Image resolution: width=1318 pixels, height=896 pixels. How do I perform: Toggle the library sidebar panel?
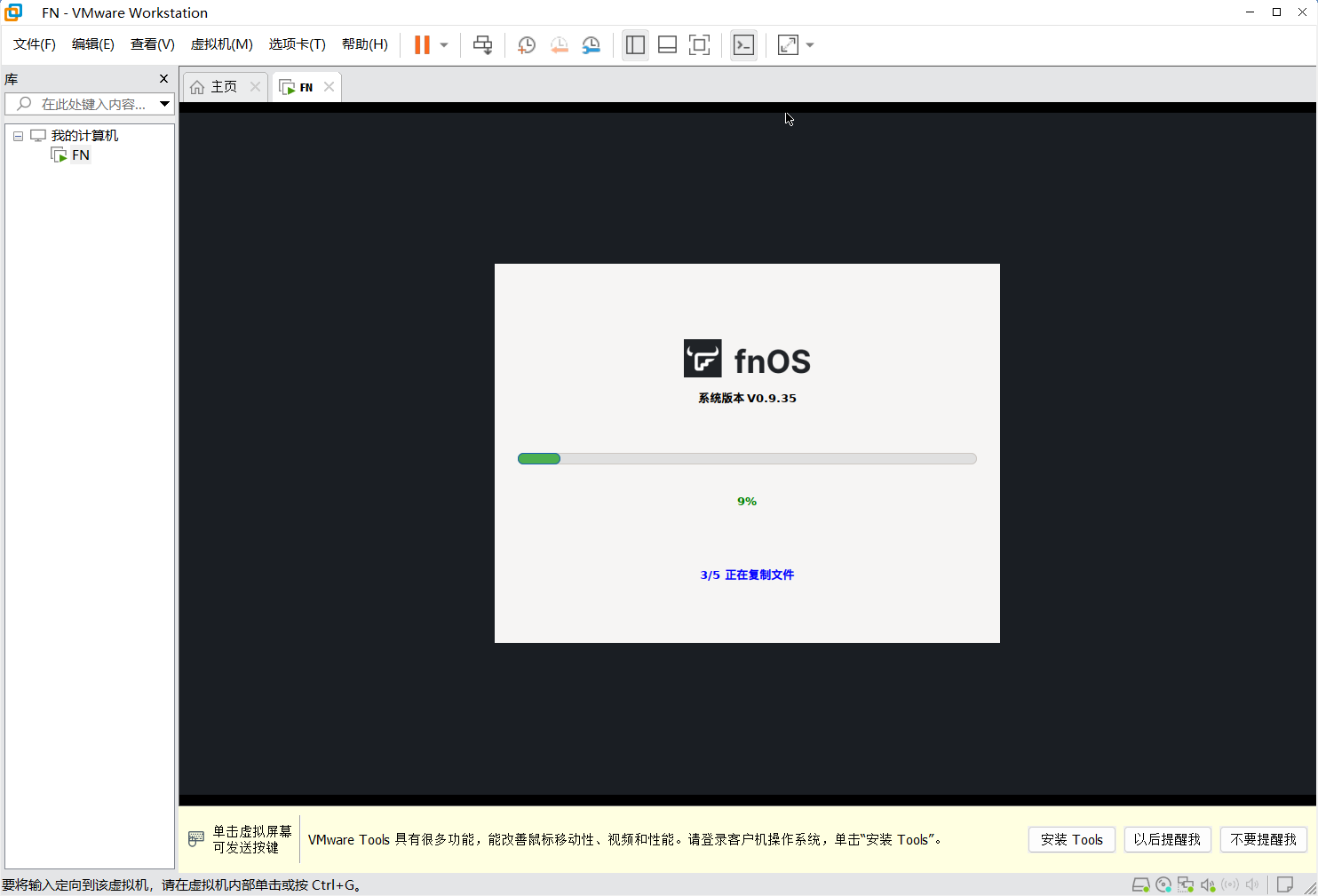635,45
